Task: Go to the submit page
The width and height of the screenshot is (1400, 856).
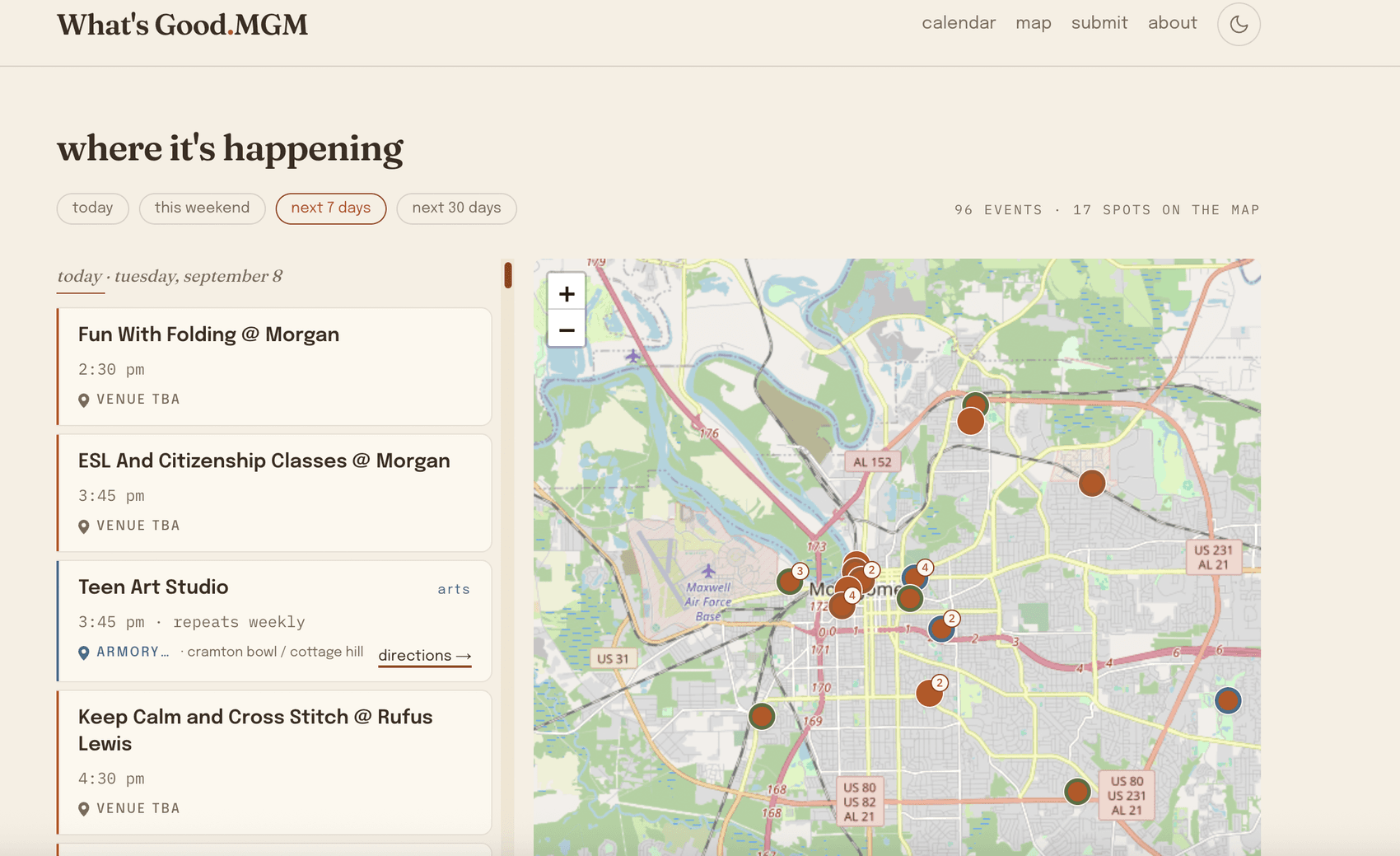Action: coord(1099,23)
